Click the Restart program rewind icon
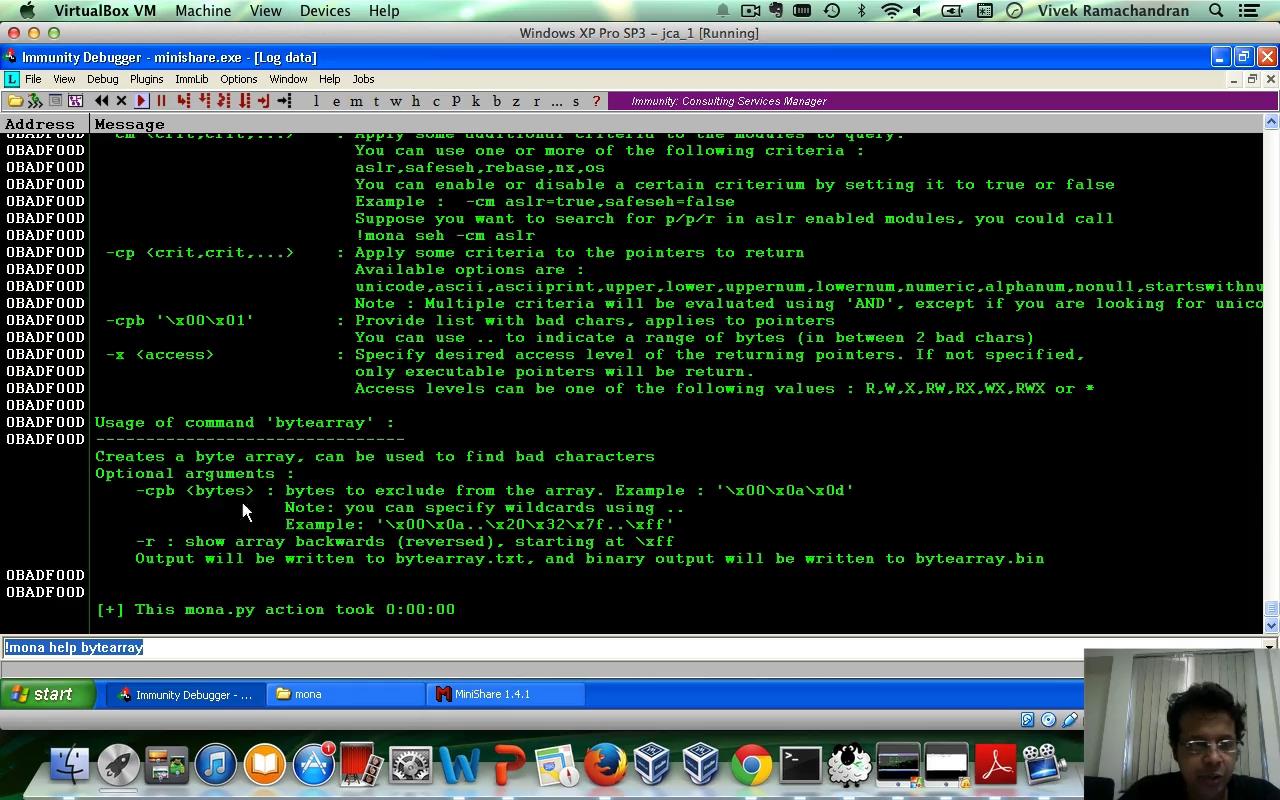 [101, 101]
